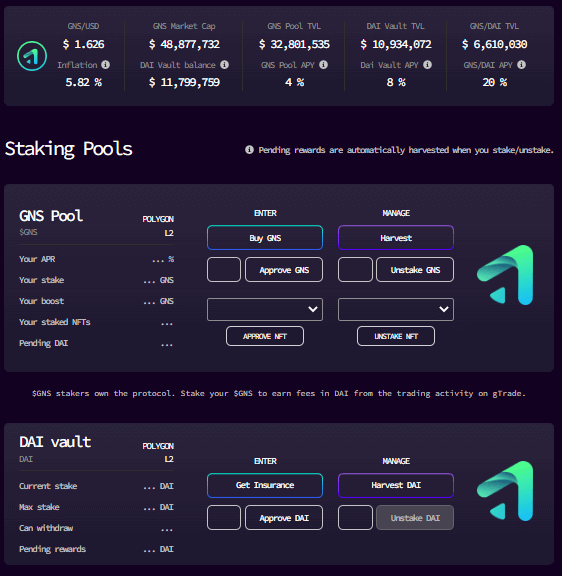Focus the amount field beside Approve DAI
The height and width of the screenshot is (576, 562).
tap(224, 518)
